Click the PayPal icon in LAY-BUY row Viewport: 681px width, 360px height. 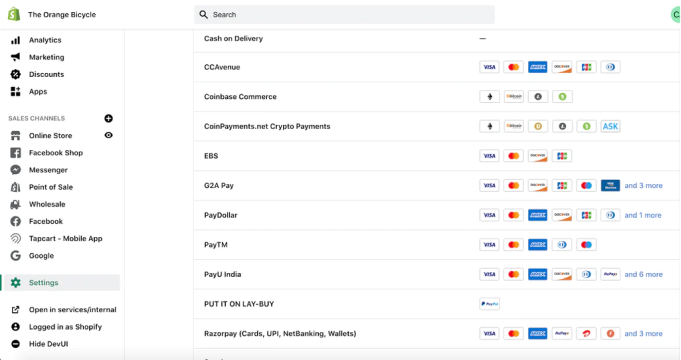click(489, 304)
